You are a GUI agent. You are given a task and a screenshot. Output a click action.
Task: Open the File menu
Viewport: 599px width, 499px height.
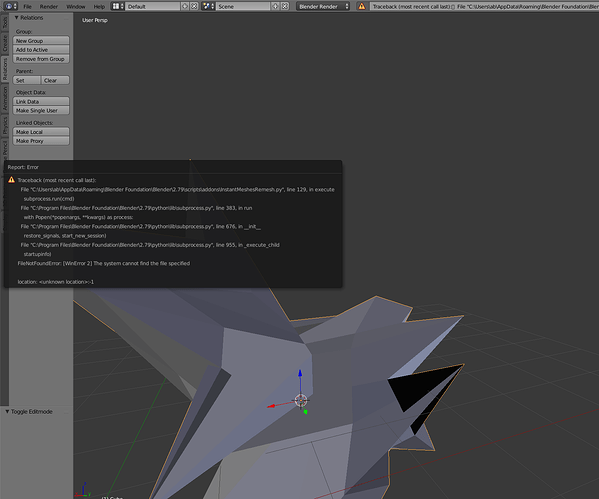pos(28,6)
